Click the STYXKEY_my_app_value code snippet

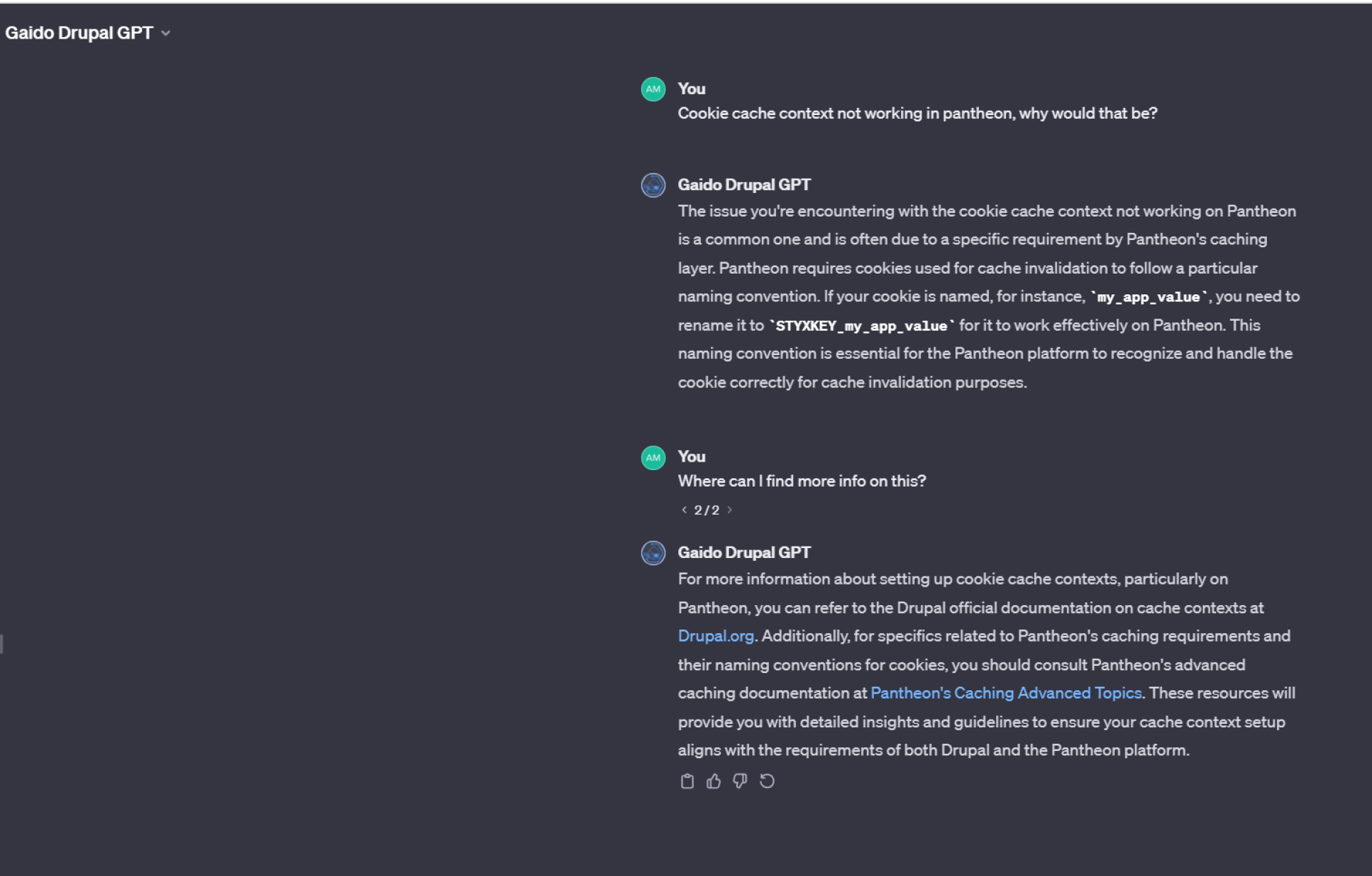(862, 326)
